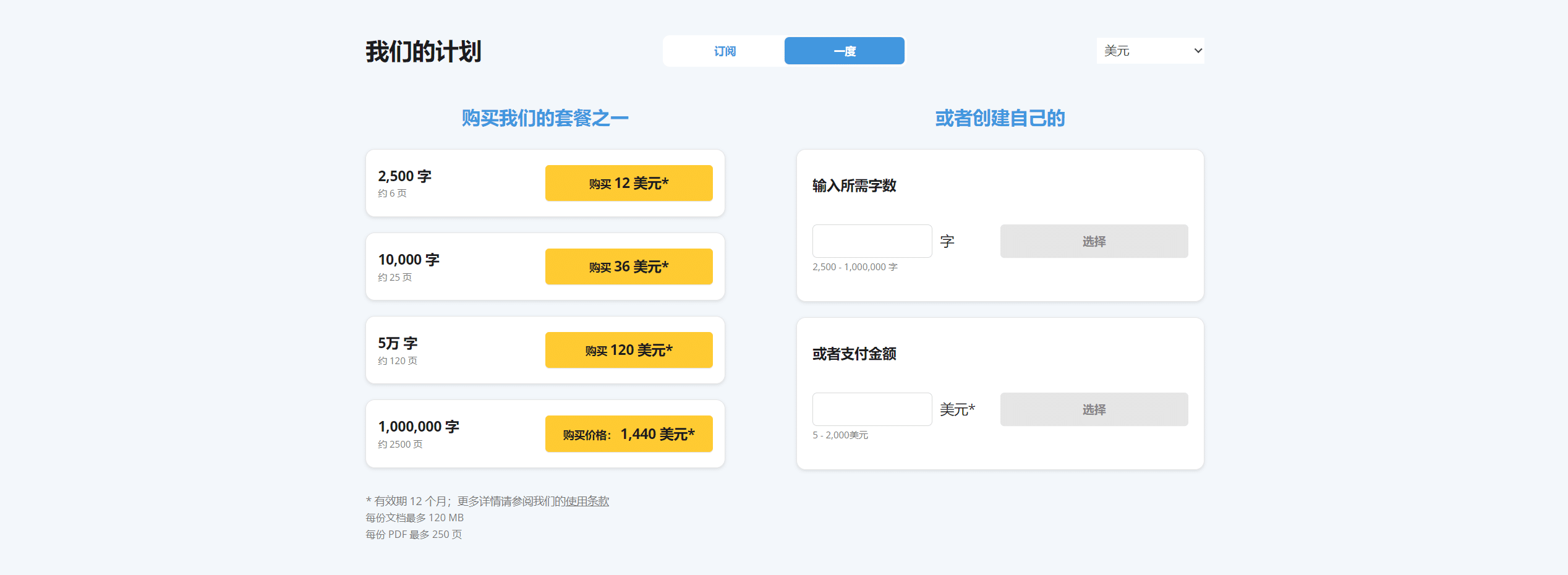This screenshot has height=575, width=1568.
Task: Click the 2,500 字 package title
Action: 405,176
